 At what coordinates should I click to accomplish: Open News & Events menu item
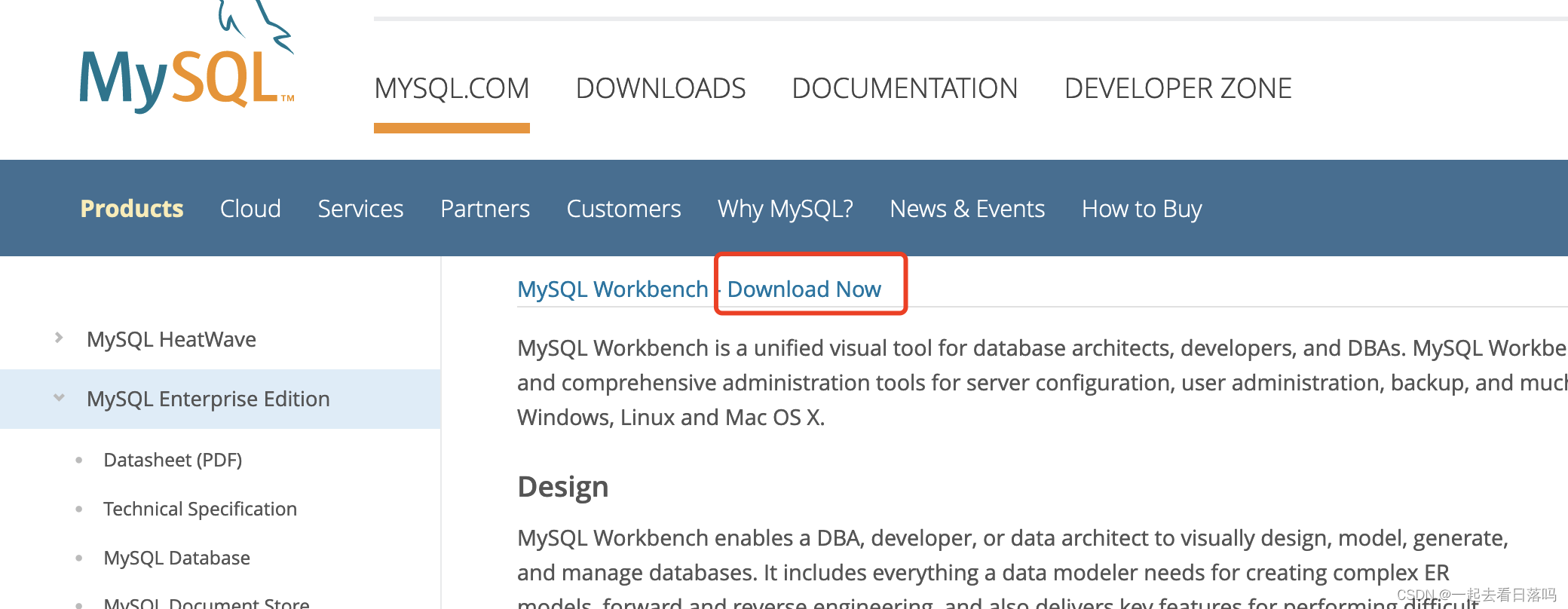pos(967,208)
